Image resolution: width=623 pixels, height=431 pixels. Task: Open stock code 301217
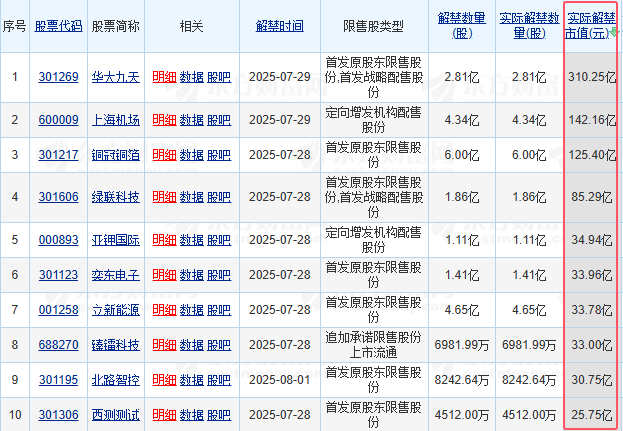pyautogui.click(x=58, y=155)
